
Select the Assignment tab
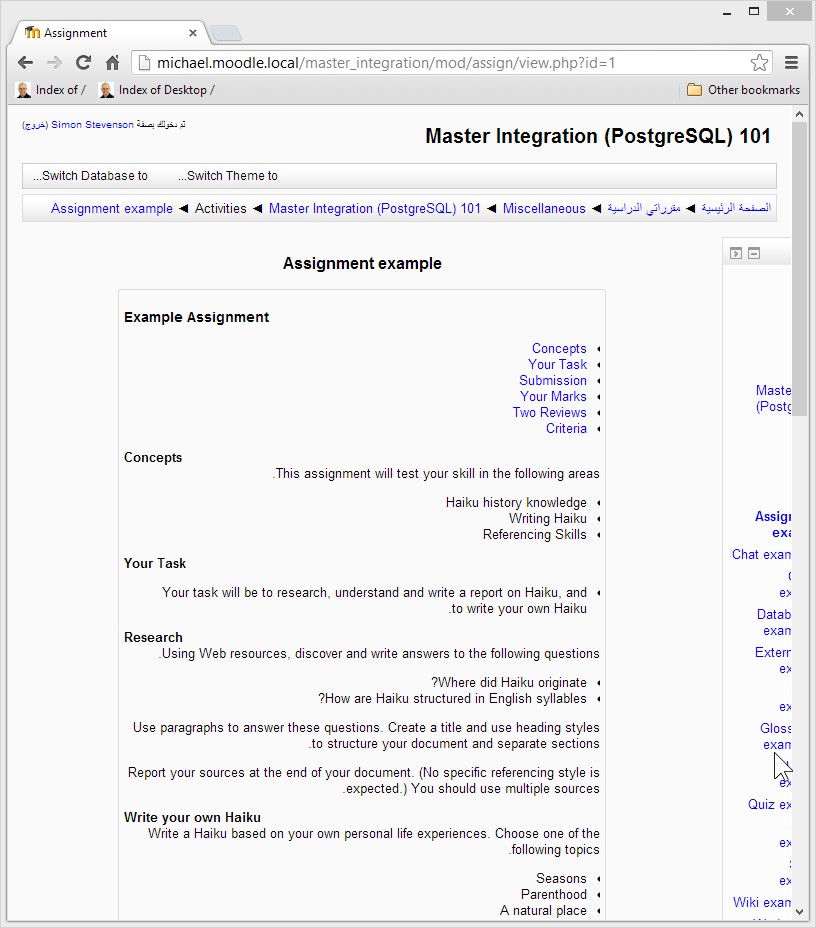click(x=109, y=33)
